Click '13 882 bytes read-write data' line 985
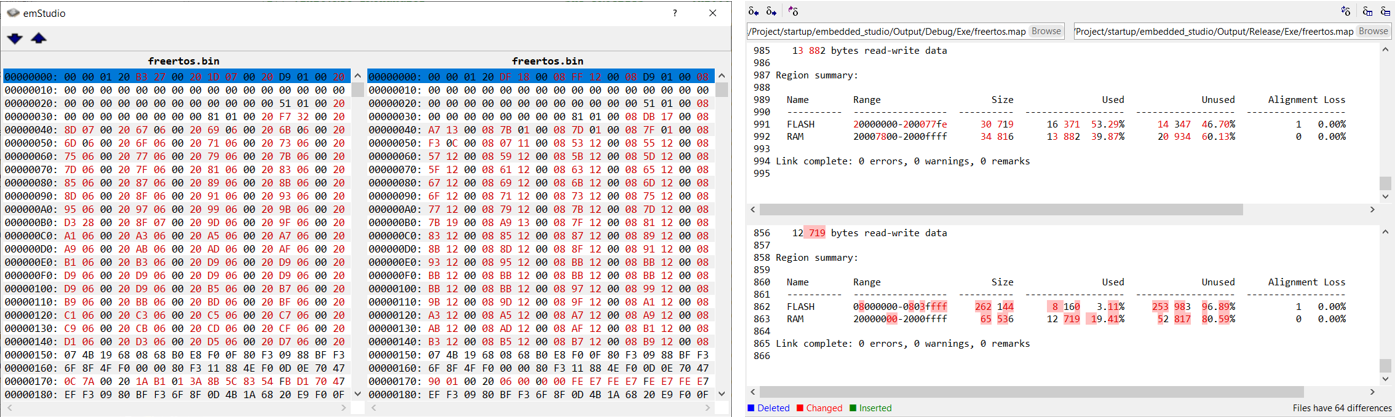The image size is (1399, 417). click(x=869, y=50)
